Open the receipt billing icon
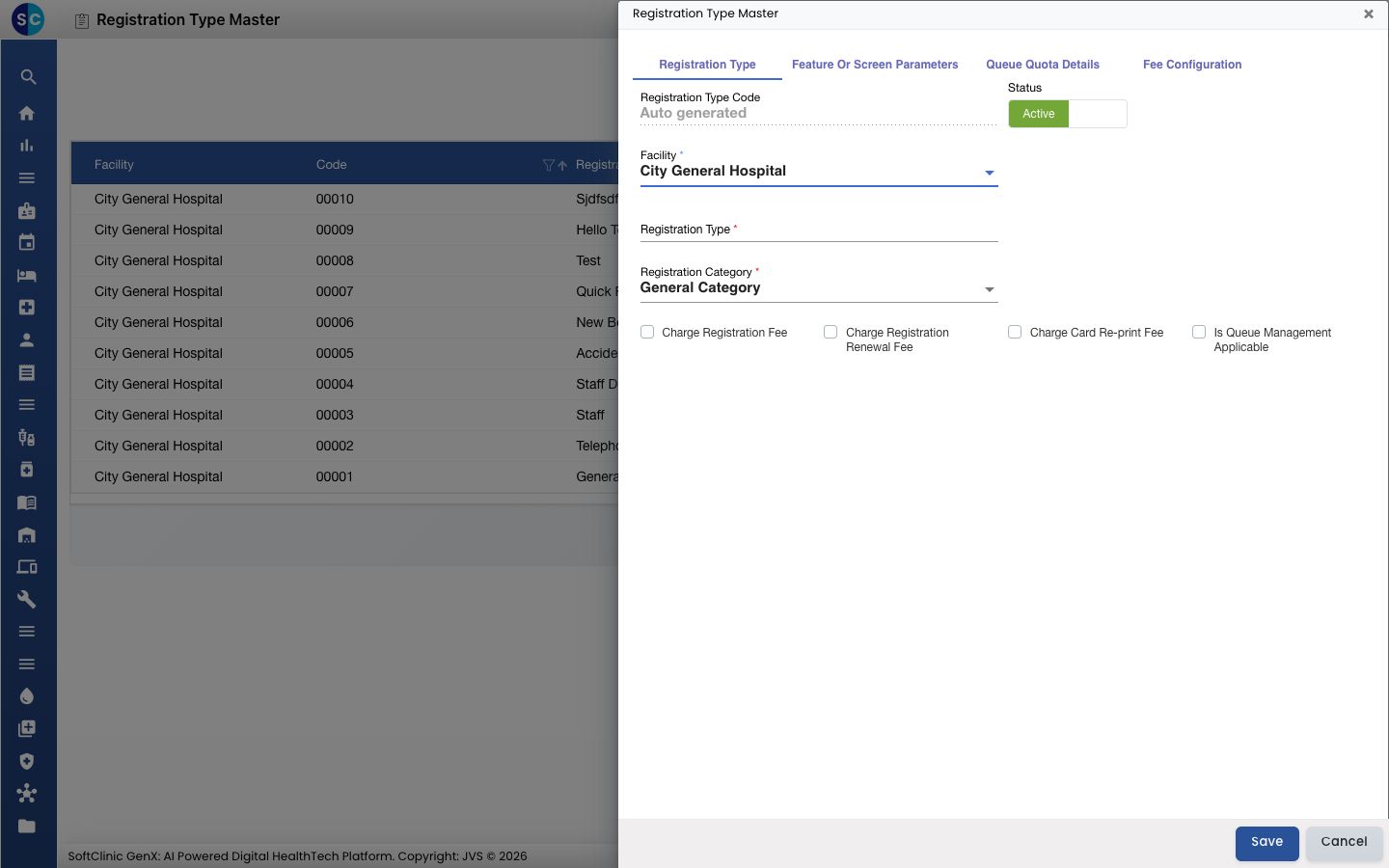Viewport: 1389px width, 868px height. [27, 372]
